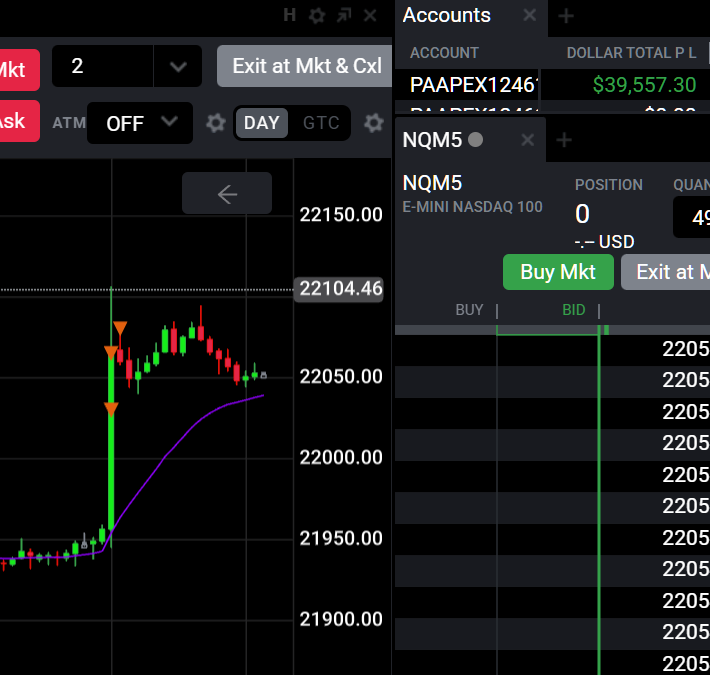Close the Accounts tab
Screen dimensions: 710x675
529,15
